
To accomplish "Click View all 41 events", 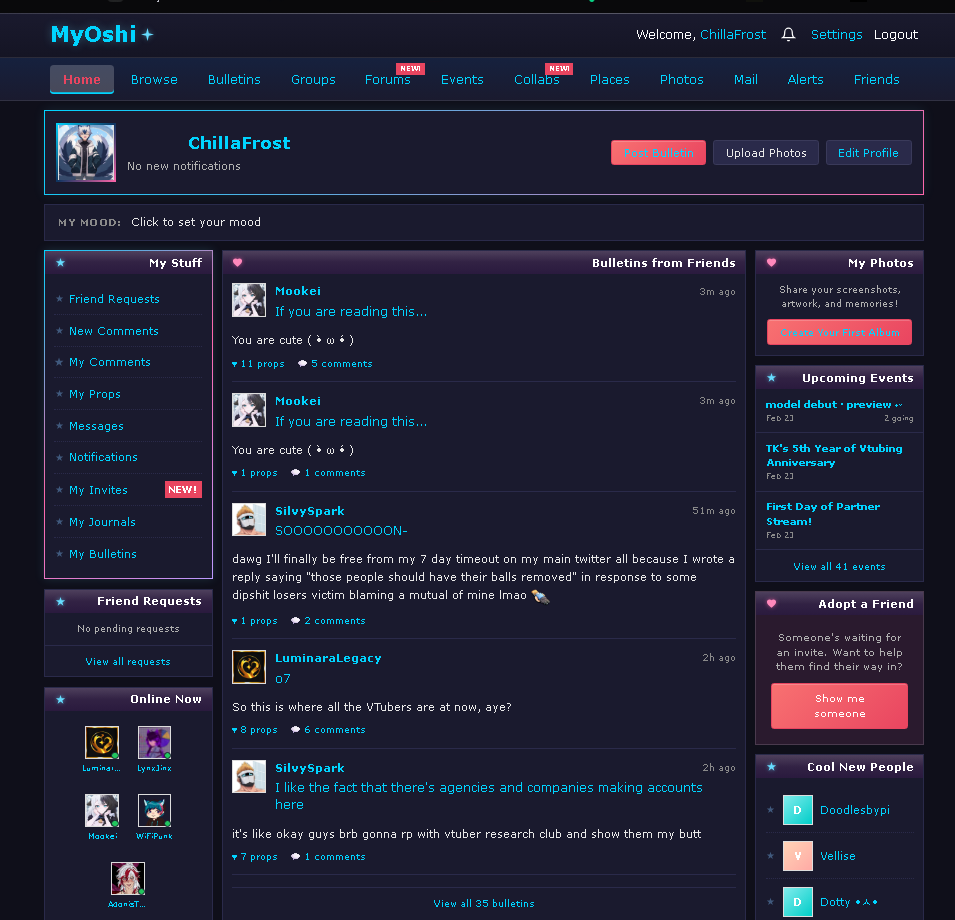I will (839, 567).
